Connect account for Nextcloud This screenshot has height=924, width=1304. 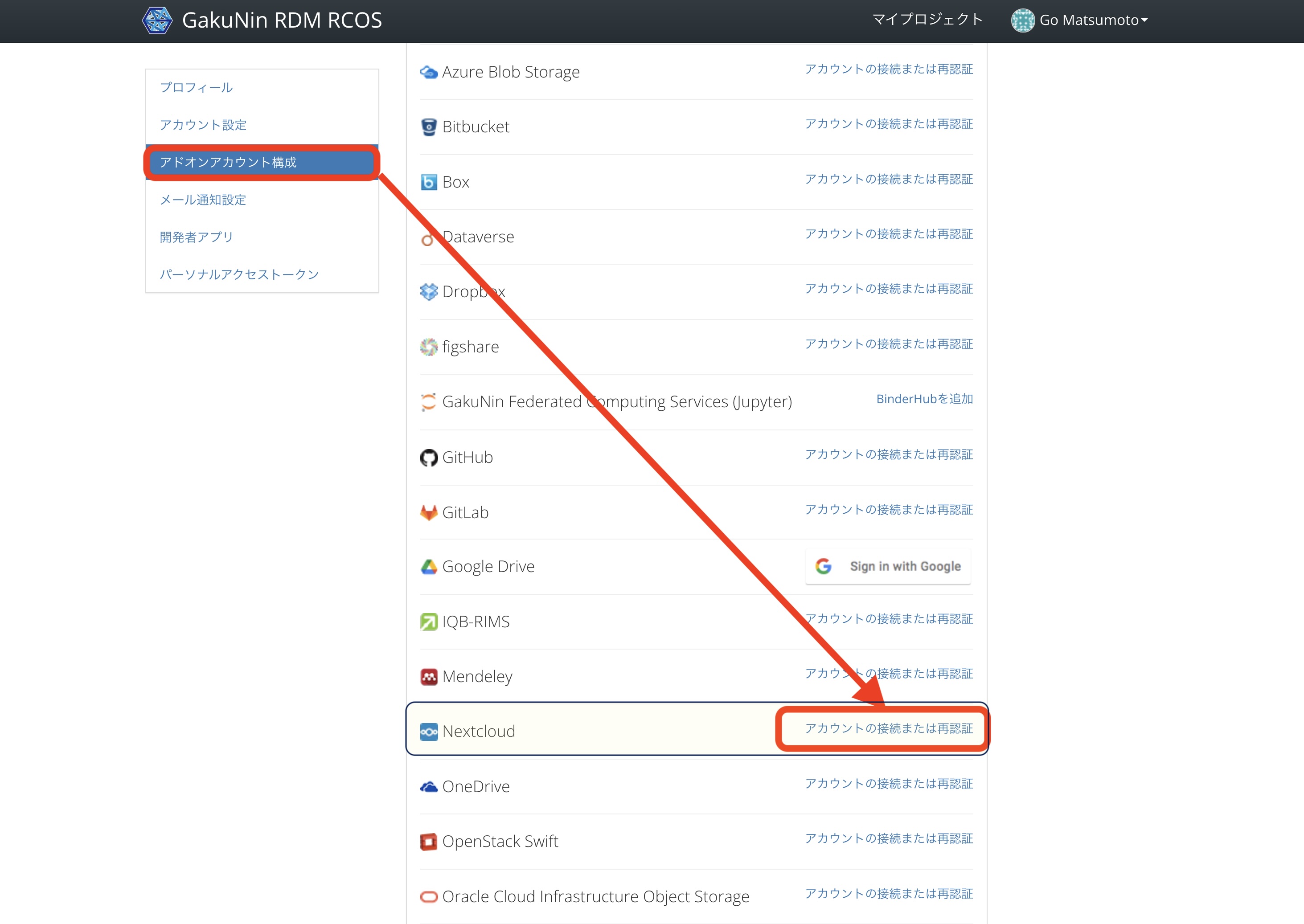pyautogui.click(x=889, y=729)
